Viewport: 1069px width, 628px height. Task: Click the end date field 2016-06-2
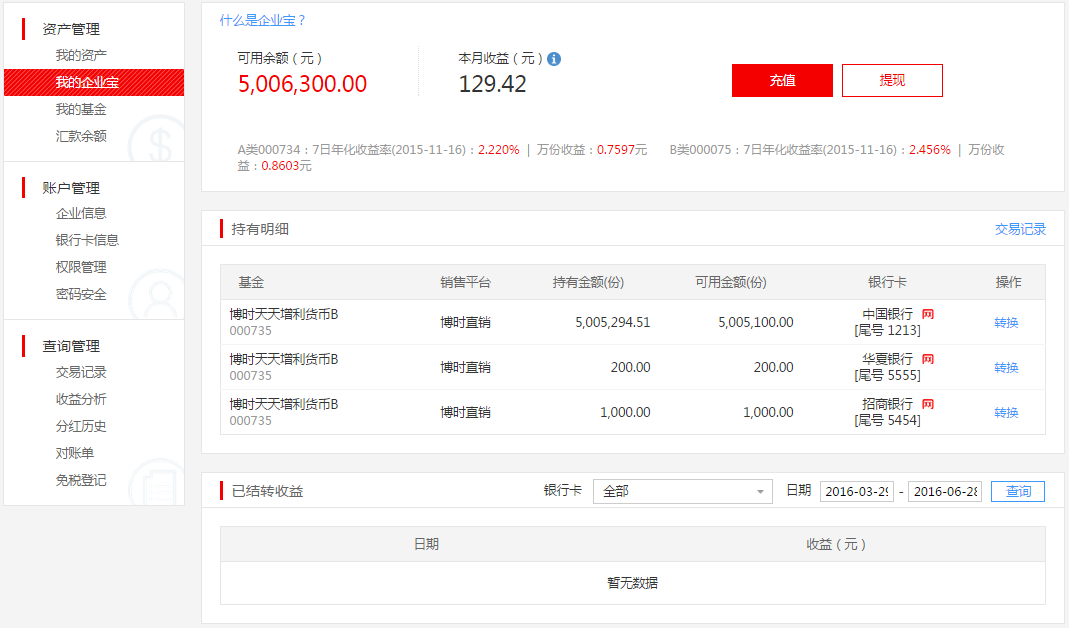pos(945,492)
